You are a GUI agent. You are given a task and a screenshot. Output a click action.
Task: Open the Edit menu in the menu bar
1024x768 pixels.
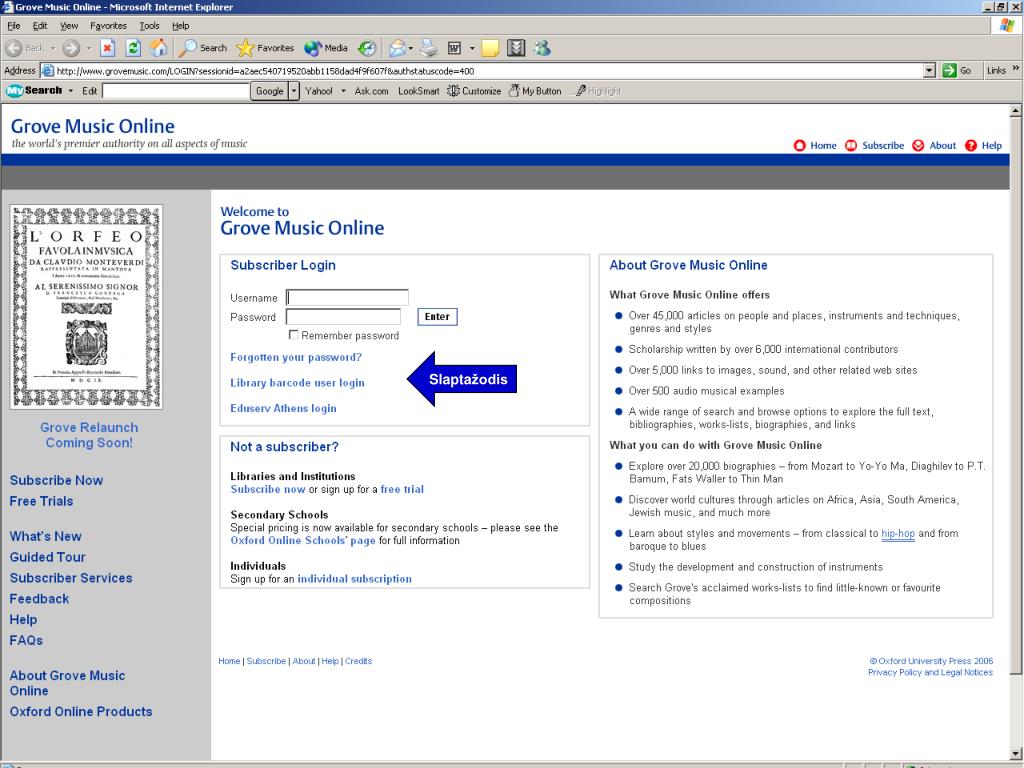point(40,26)
